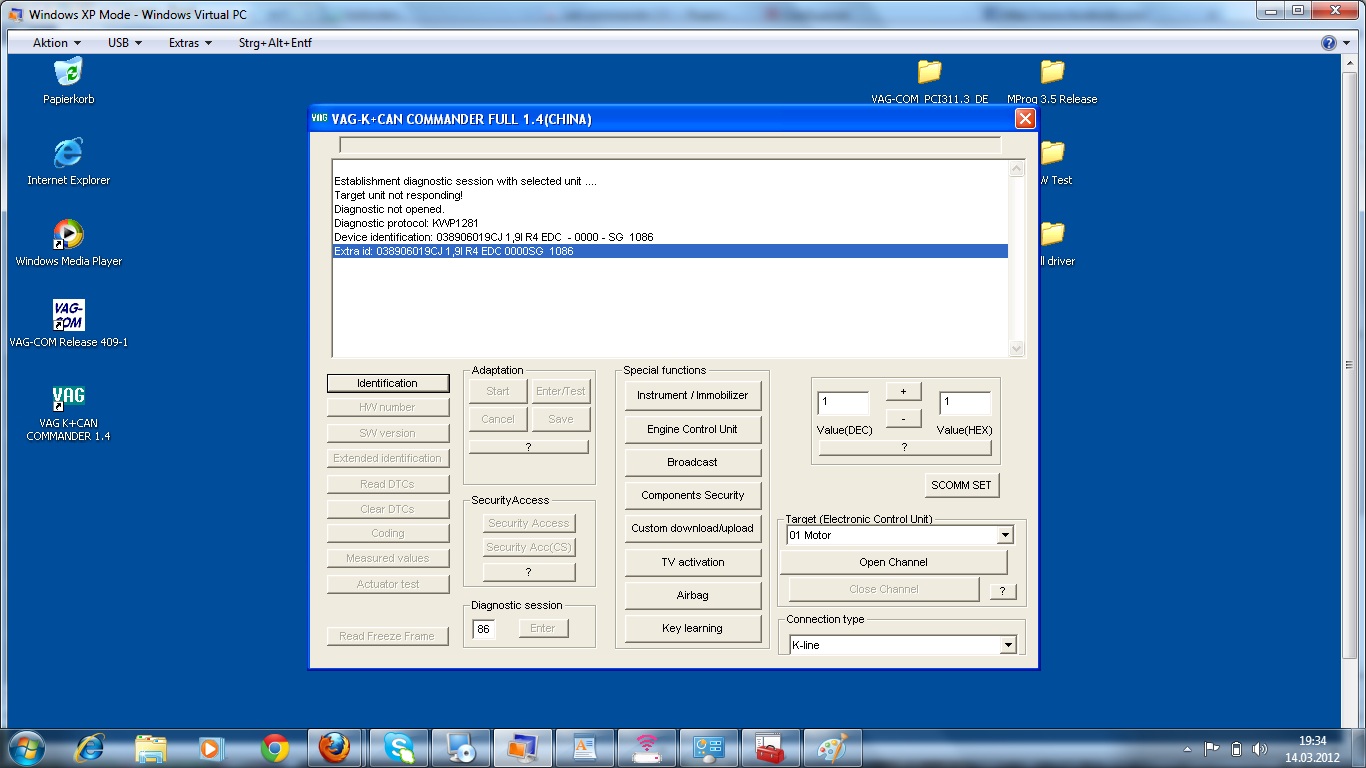
Task: Open Google Chrome from the taskbar
Action: [x=274, y=748]
